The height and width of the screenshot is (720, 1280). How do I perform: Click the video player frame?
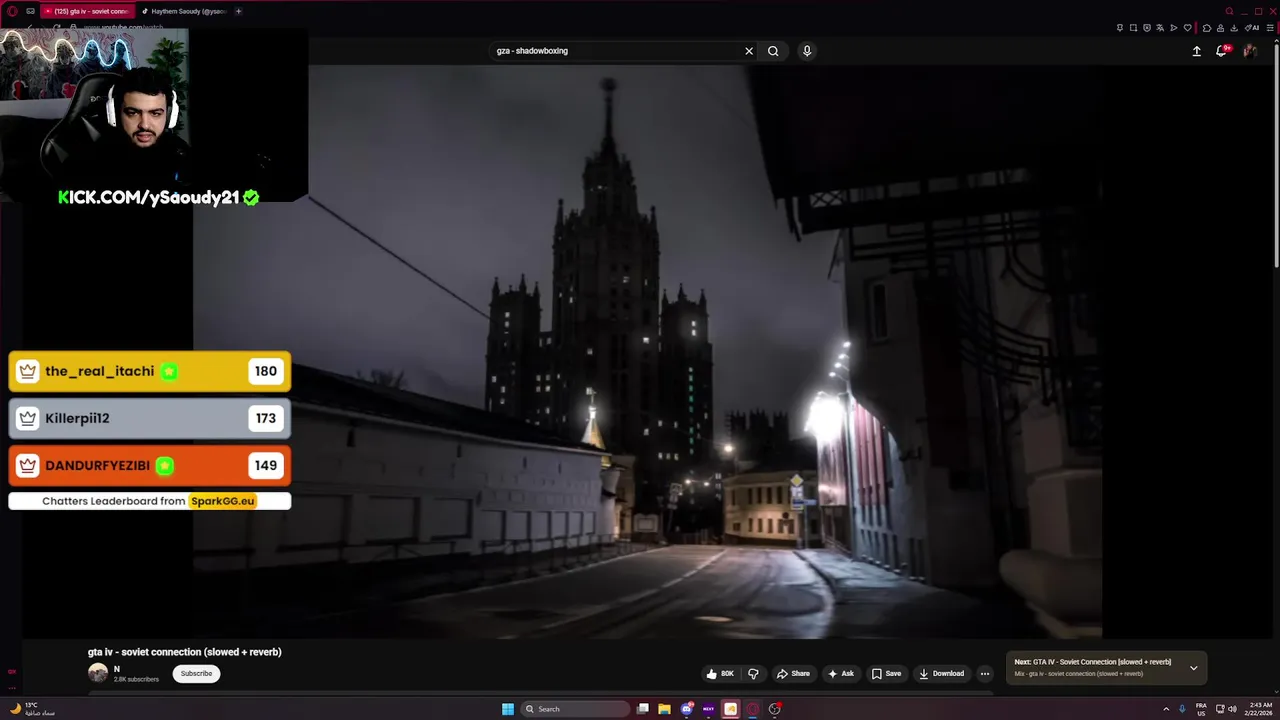[647, 352]
